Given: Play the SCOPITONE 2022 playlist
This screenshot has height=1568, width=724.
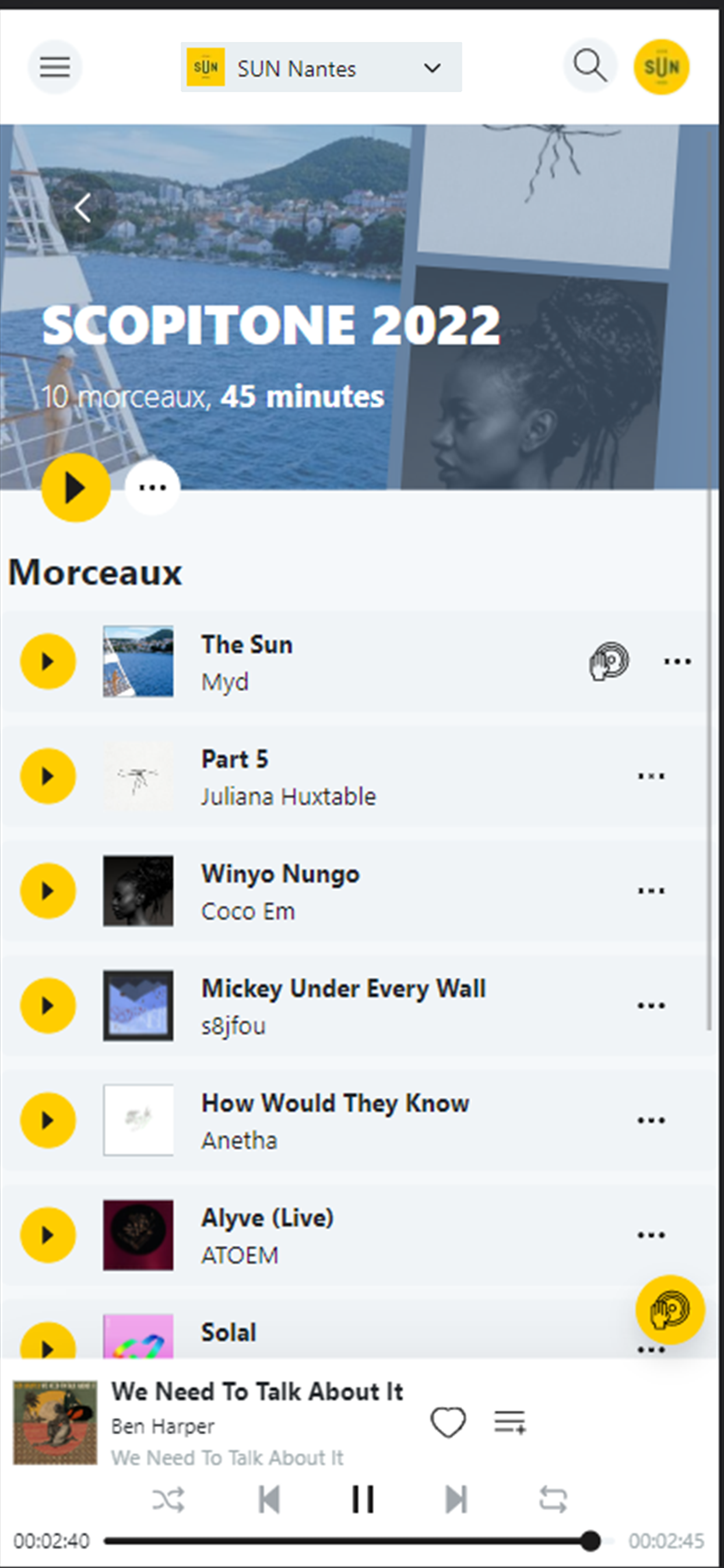Looking at the screenshot, I should pos(76,488).
